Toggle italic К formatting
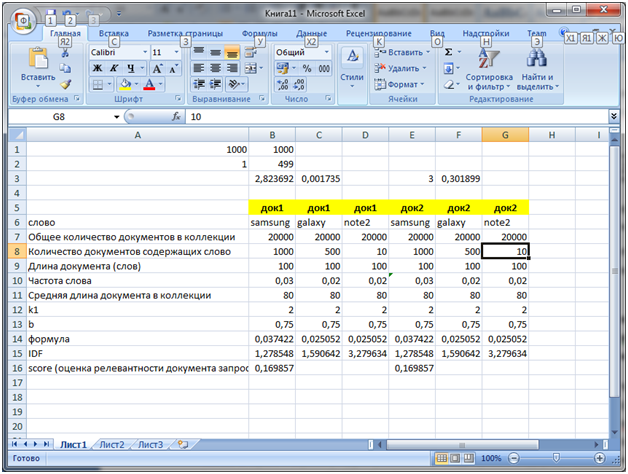The height and width of the screenshot is (474, 628). pyautogui.click(x=115, y=68)
